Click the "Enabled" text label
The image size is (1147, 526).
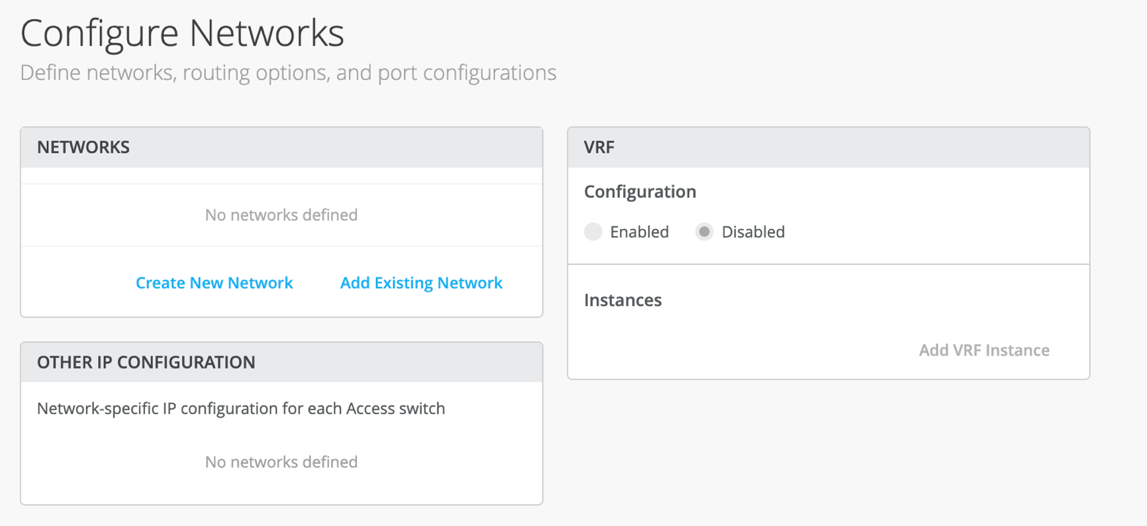(x=639, y=232)
